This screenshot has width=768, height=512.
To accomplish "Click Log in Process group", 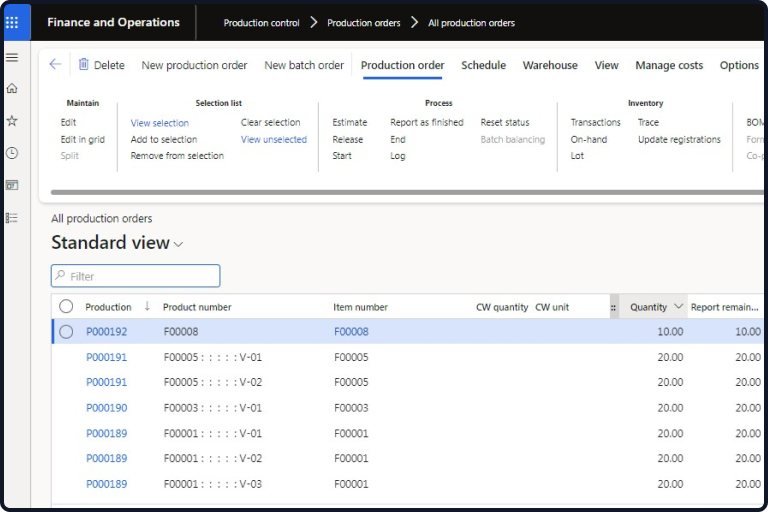I will point(398,156).
